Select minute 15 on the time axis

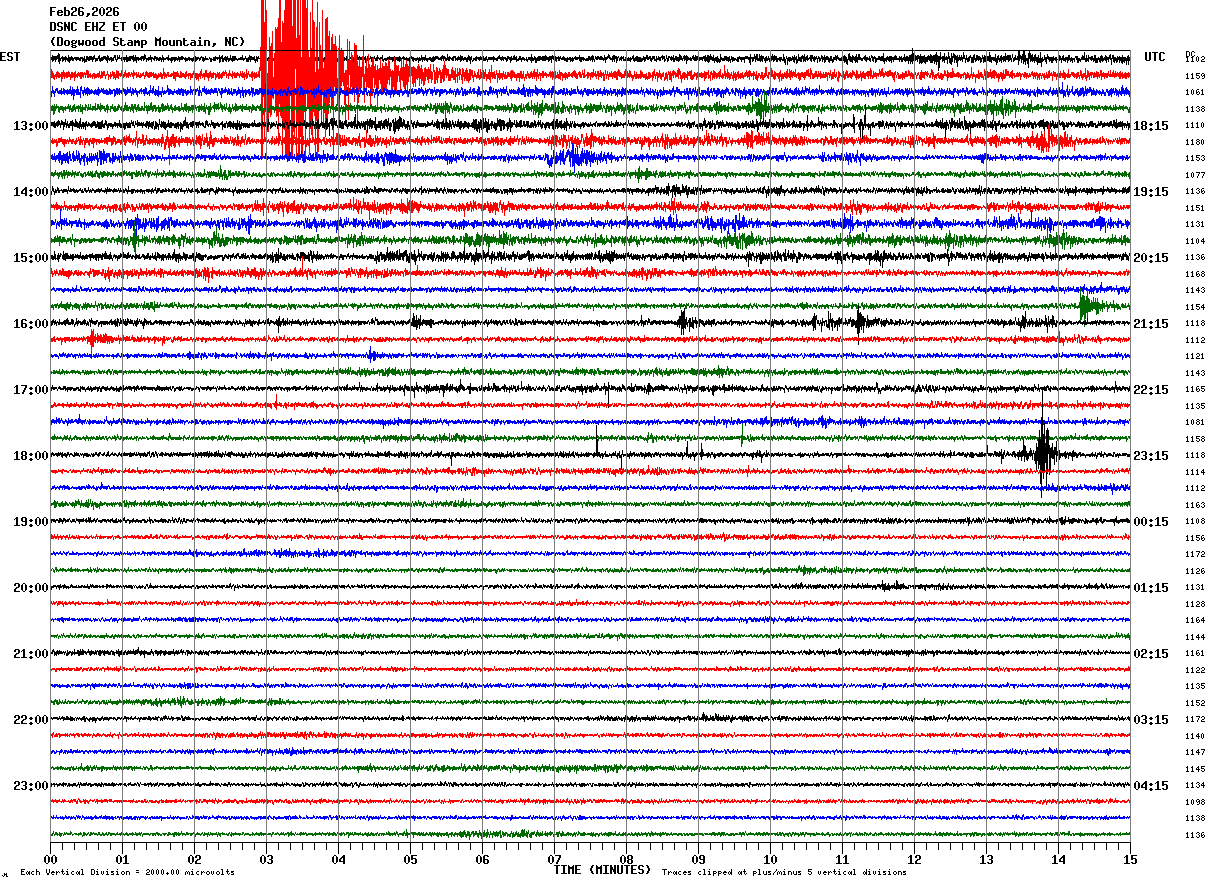click(1130, 859)
